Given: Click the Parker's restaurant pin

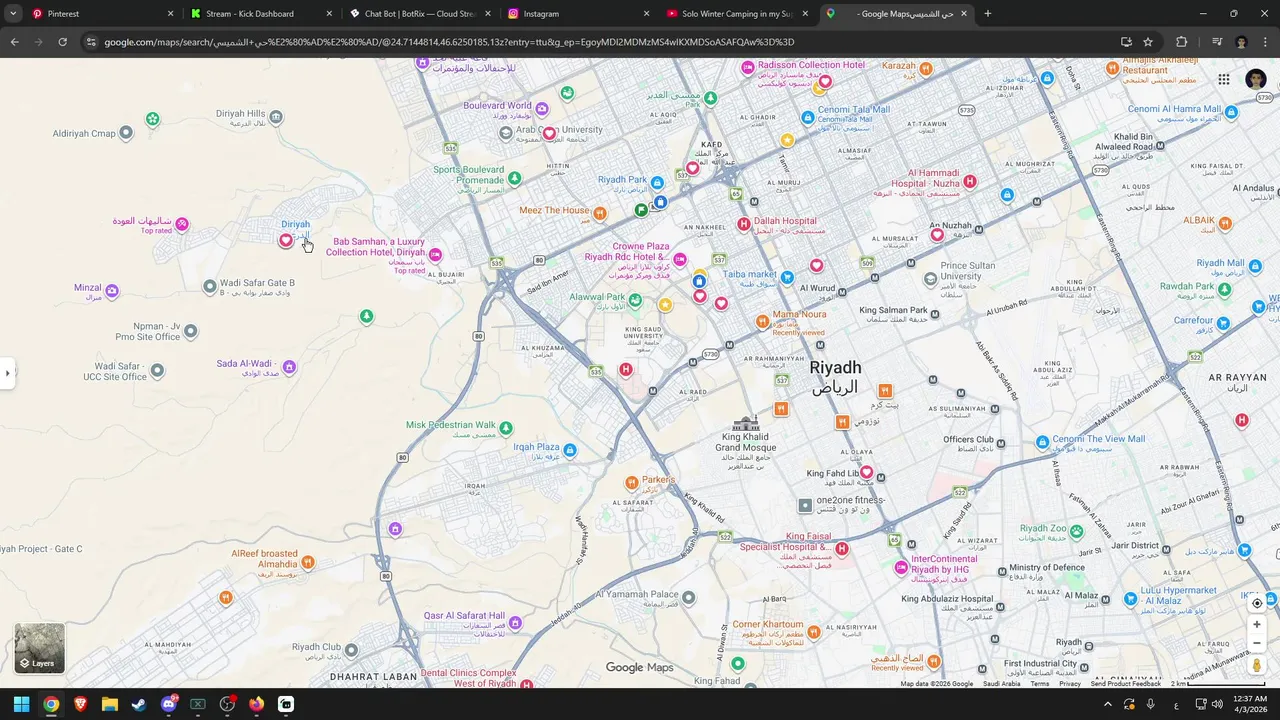Looking at the screenshot, I should tap(631, 483).
